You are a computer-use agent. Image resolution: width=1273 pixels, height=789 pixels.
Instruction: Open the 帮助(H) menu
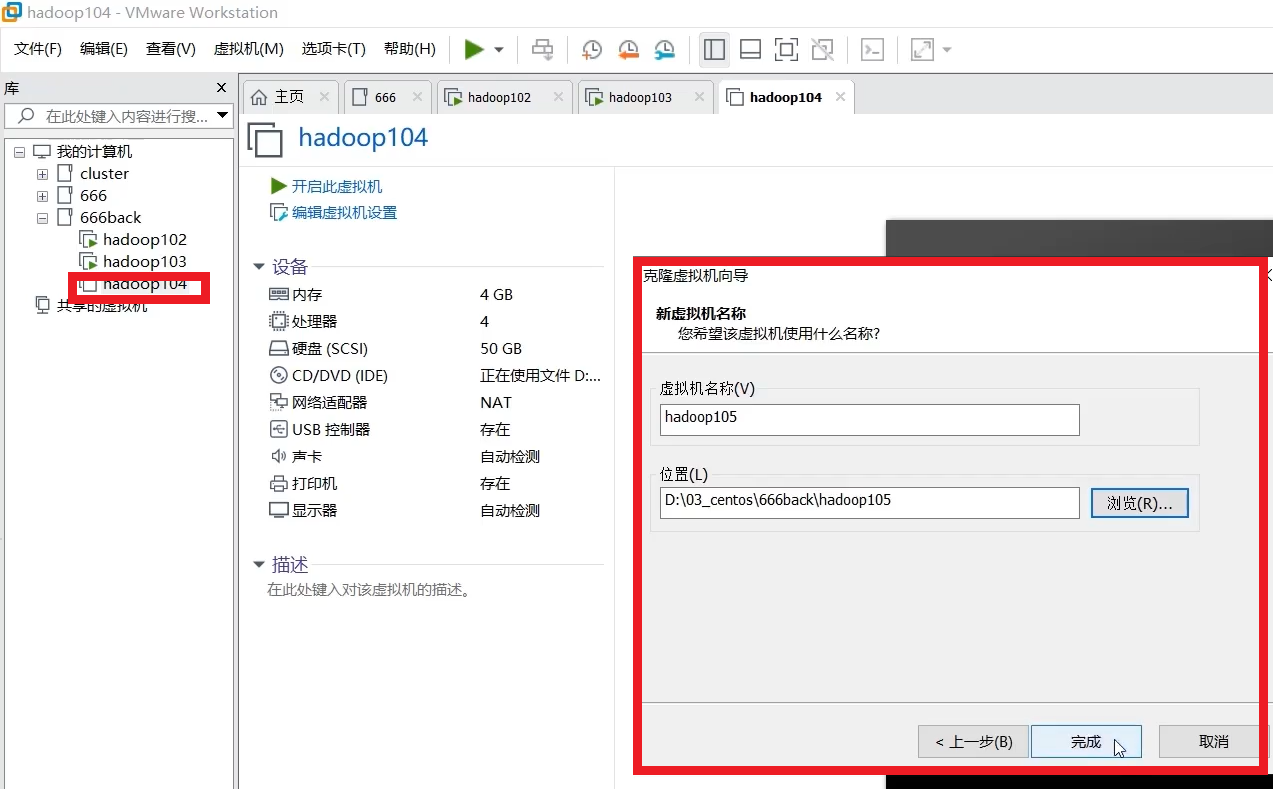click(410, 49)
